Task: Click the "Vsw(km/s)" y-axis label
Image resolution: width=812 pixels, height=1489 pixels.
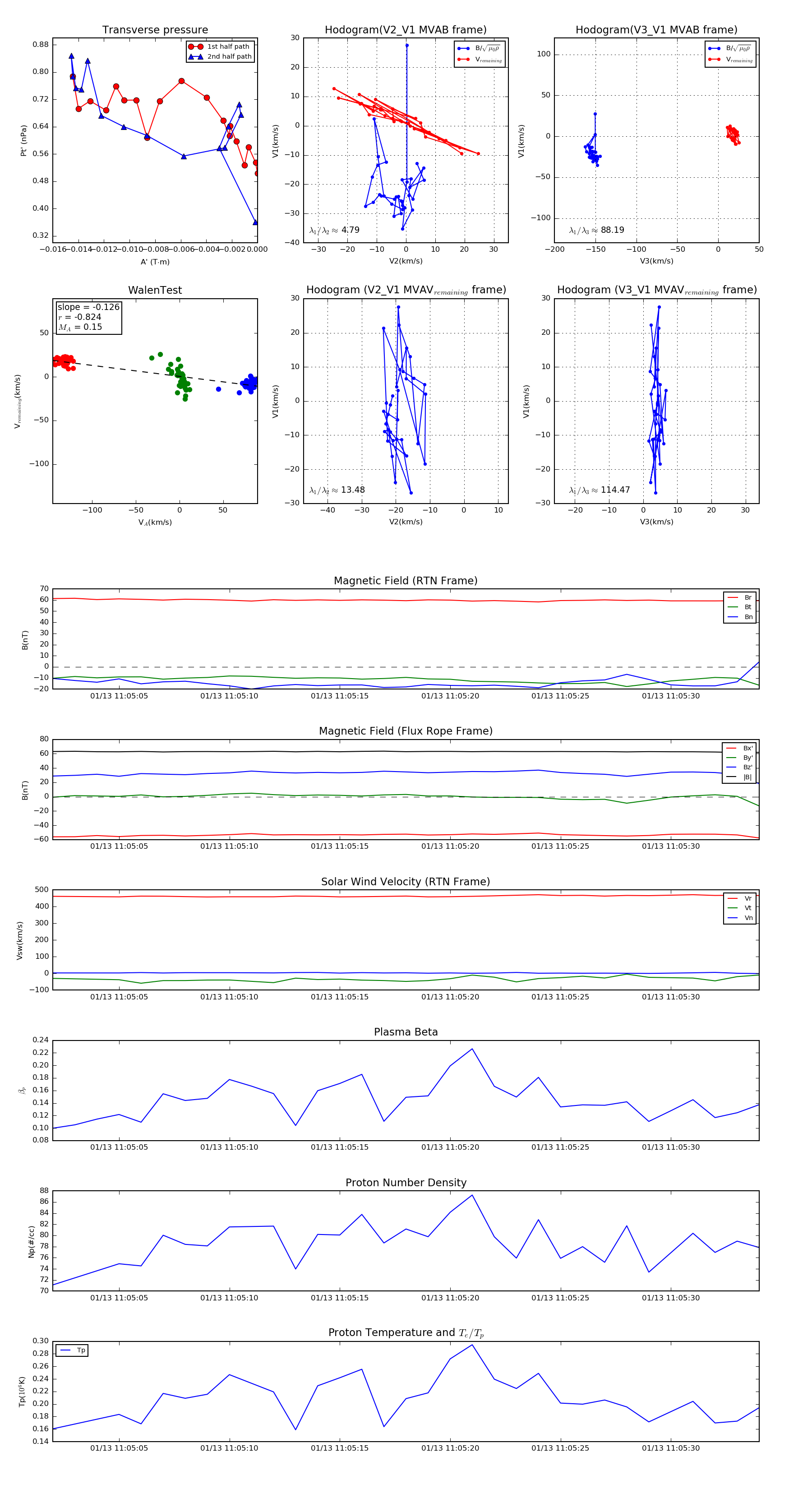Action: (x=20, y=940)
